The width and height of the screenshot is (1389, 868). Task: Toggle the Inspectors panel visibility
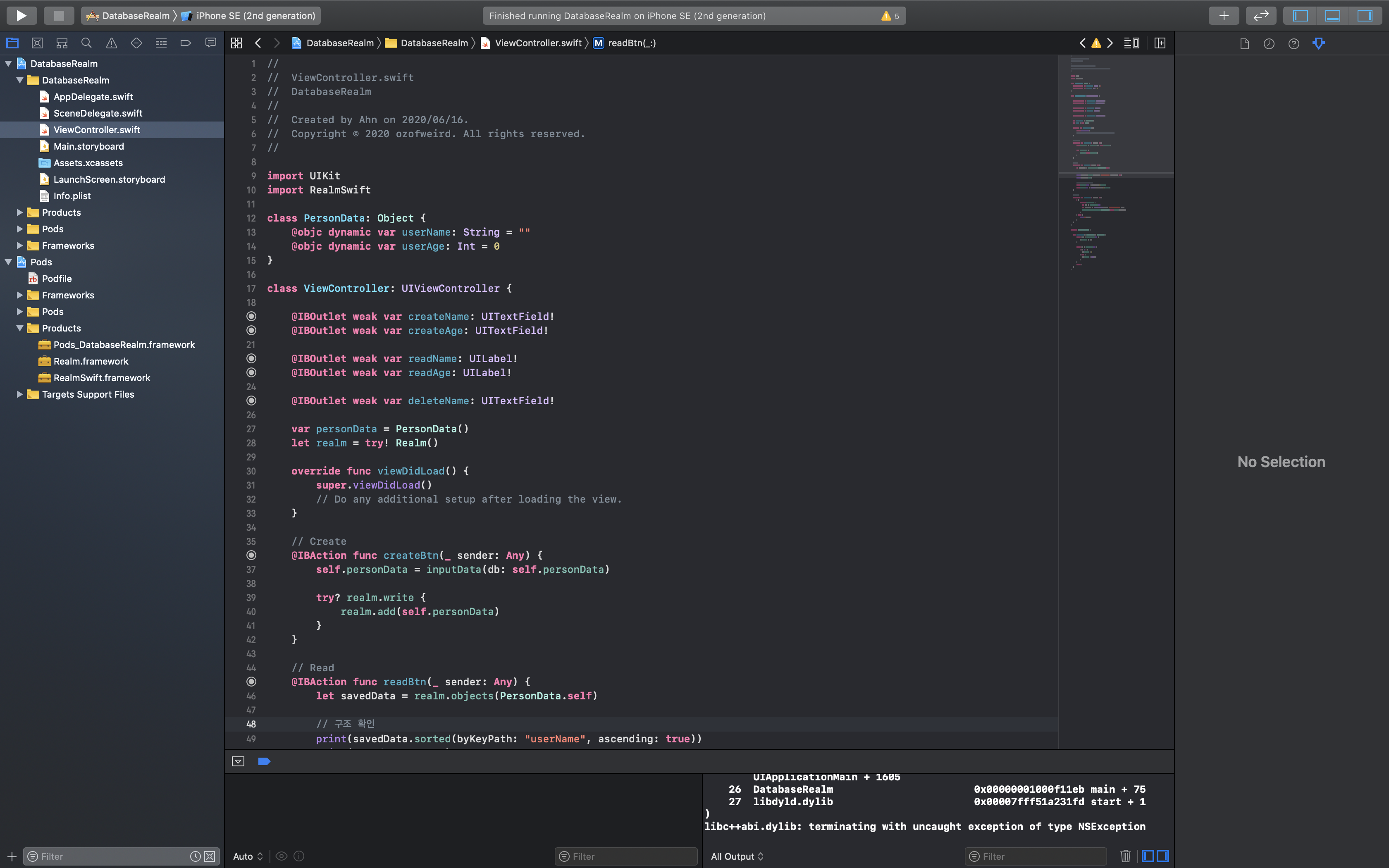tap(1364, 16)
